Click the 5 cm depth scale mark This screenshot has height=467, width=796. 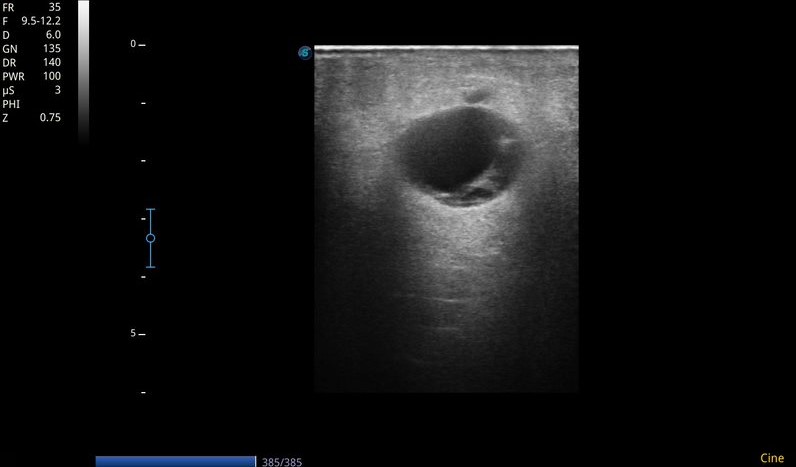pyautogui.click(x=138, y=334)
